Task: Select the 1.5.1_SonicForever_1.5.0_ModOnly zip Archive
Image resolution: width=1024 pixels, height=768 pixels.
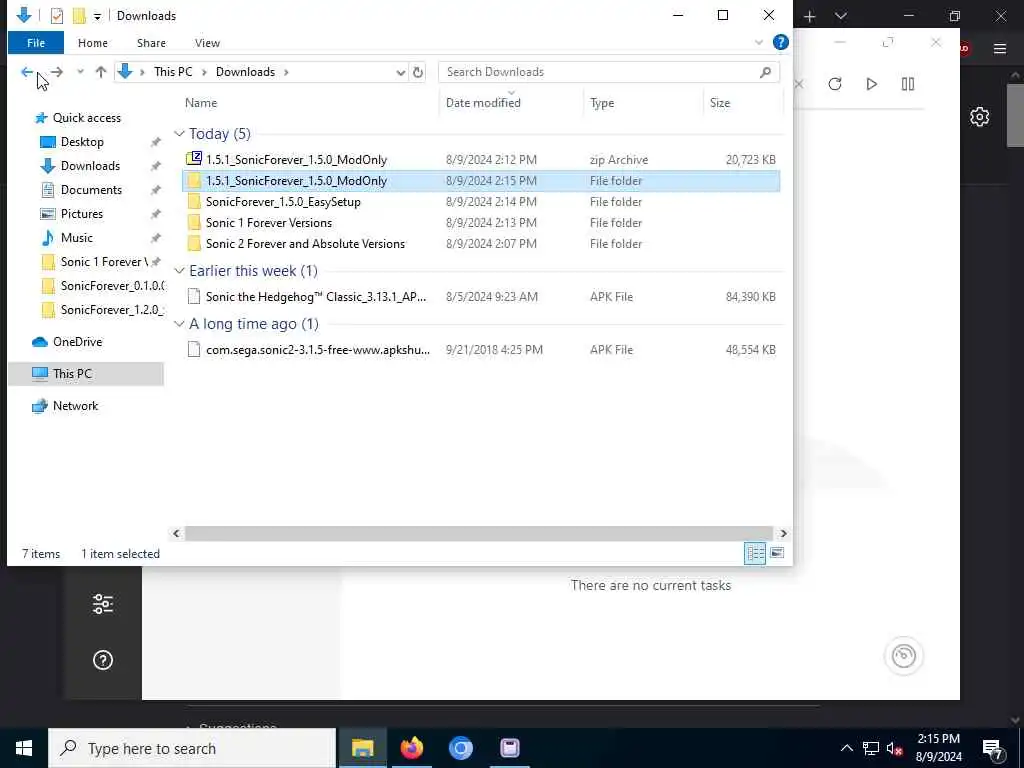Action: 481,159
